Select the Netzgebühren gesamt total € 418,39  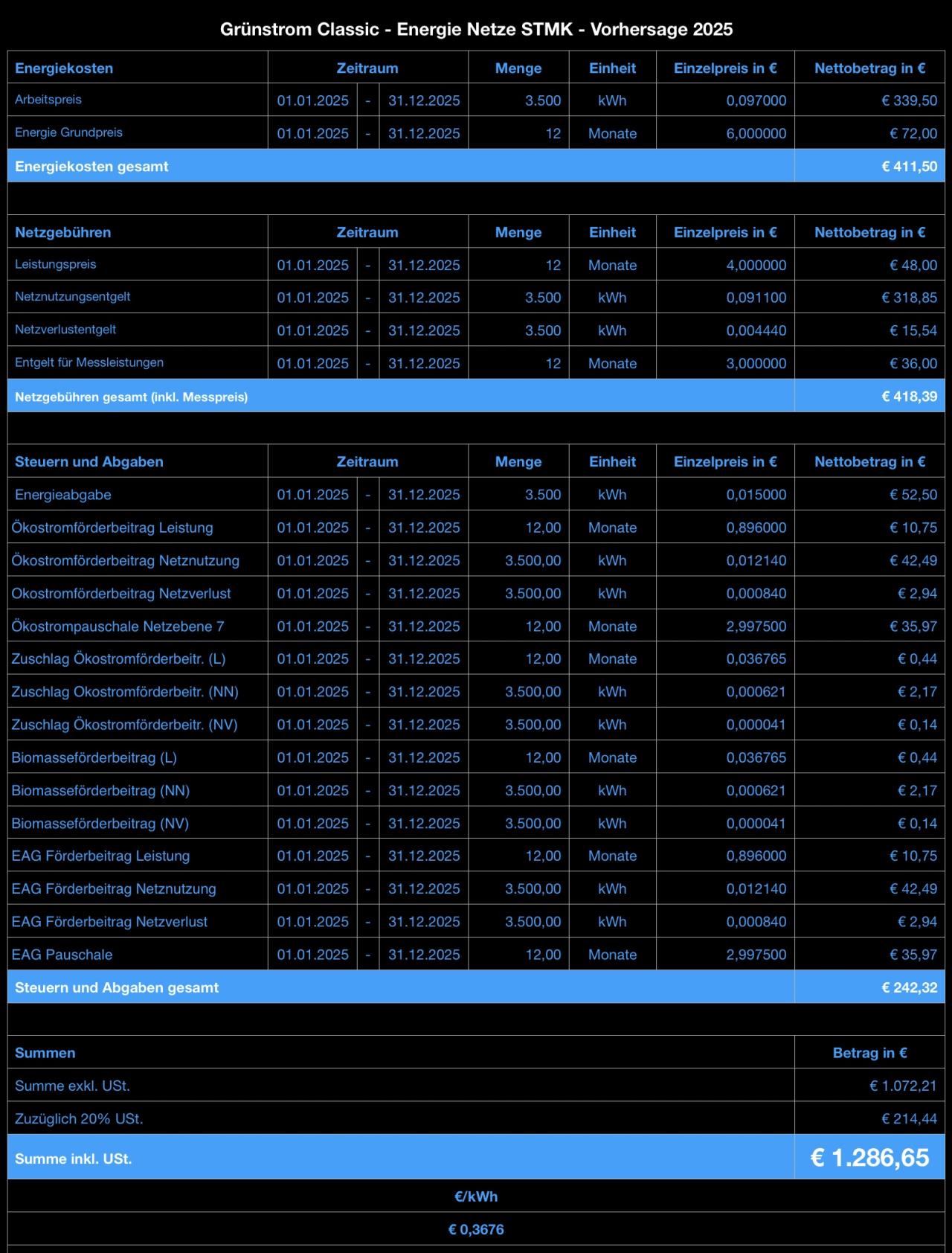[x=909, y=397]
